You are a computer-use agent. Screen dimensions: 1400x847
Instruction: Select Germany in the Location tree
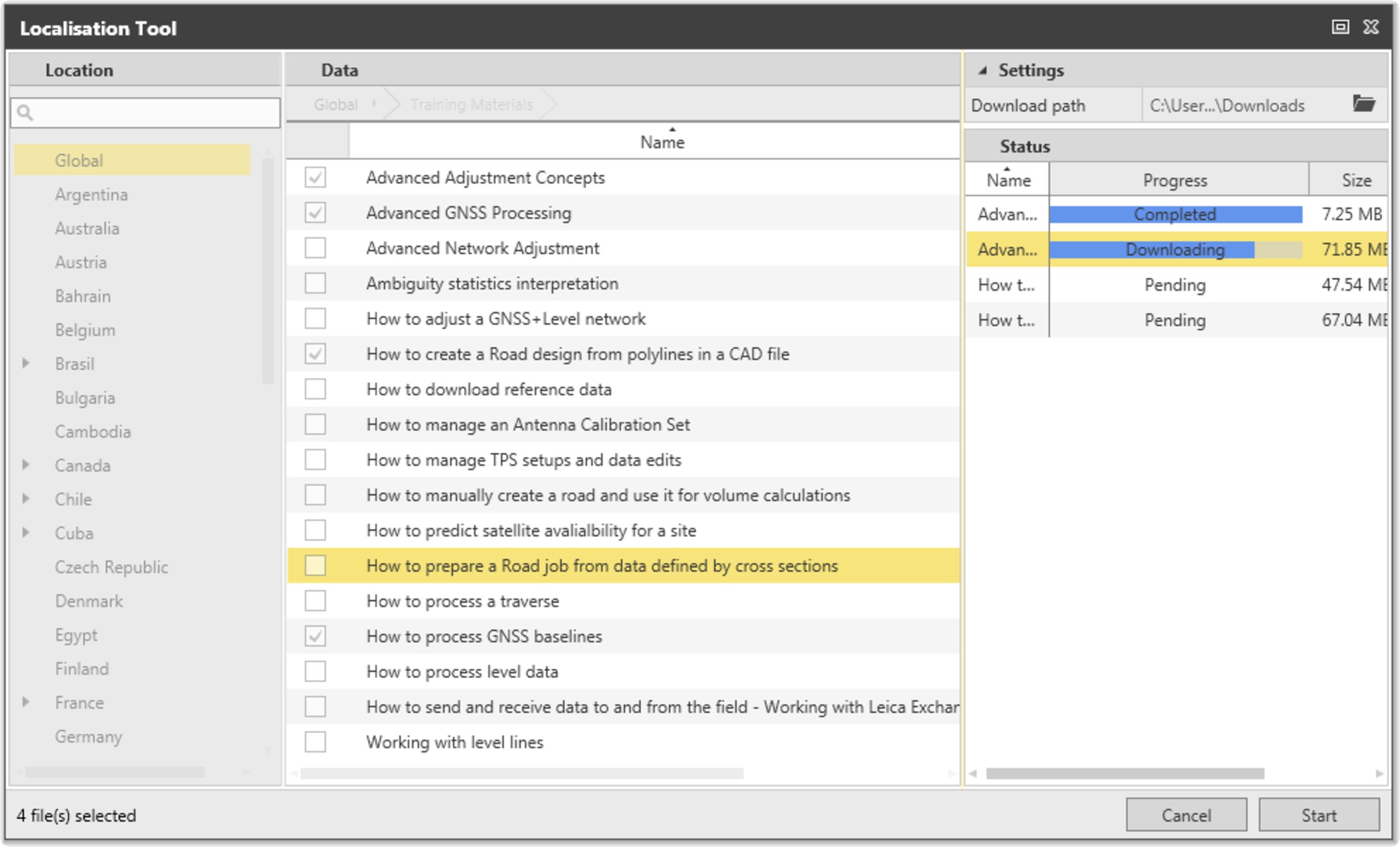tap(88, 736)
